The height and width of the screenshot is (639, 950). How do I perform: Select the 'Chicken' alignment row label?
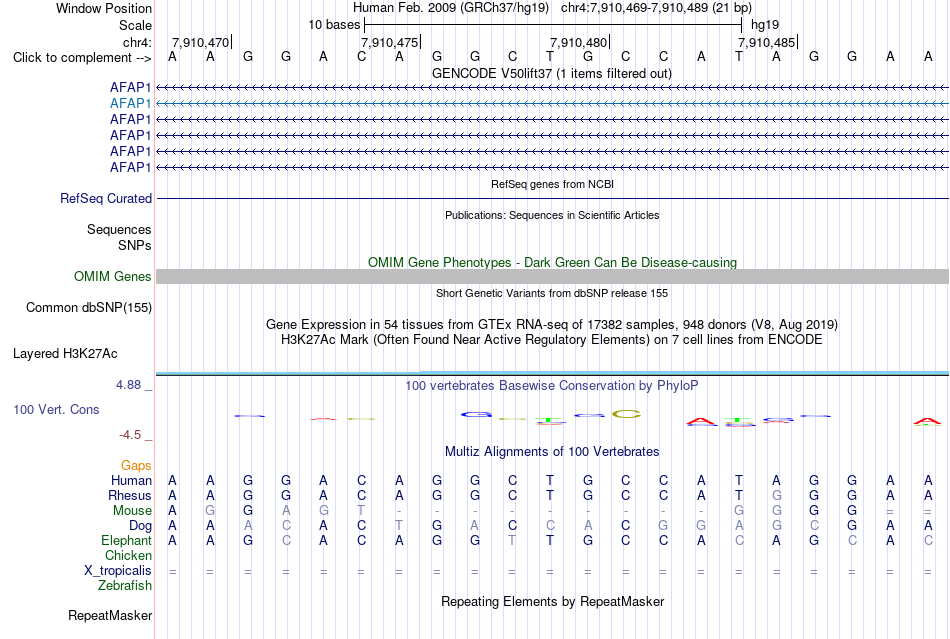[x=128, y=556]
